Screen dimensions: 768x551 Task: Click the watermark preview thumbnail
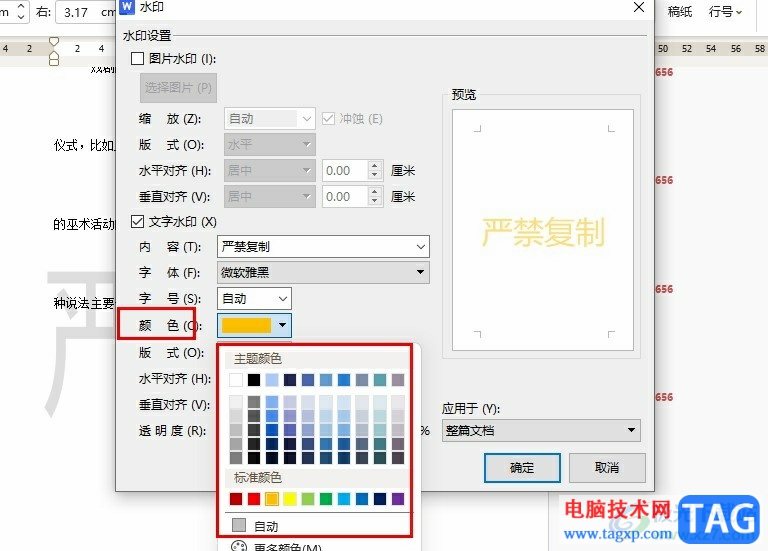543,230
